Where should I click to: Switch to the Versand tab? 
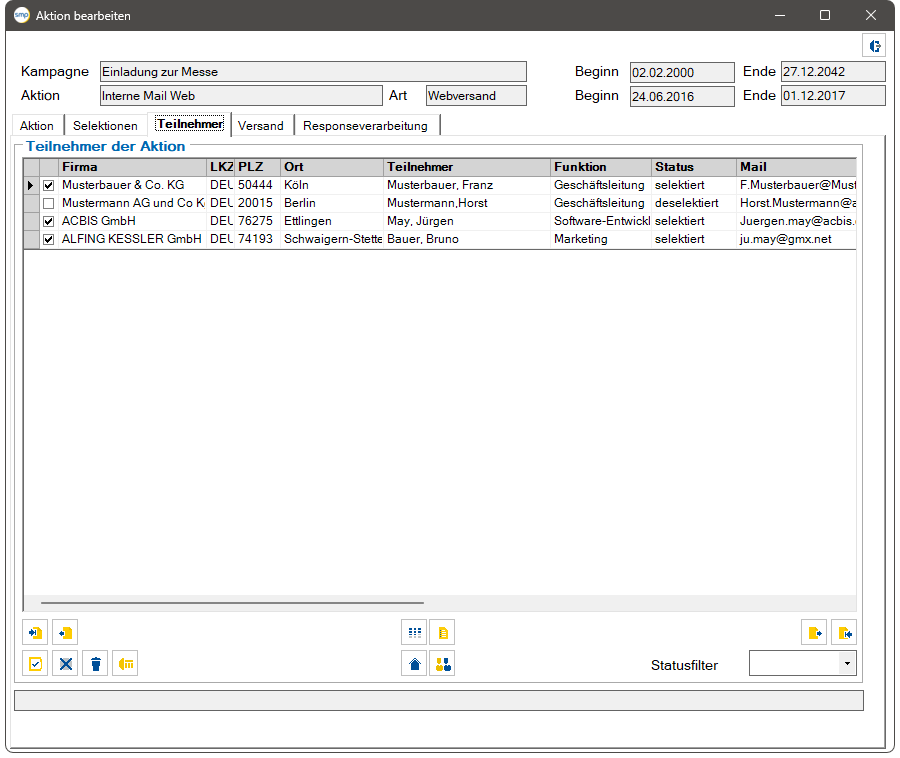[x=261, y=126]
